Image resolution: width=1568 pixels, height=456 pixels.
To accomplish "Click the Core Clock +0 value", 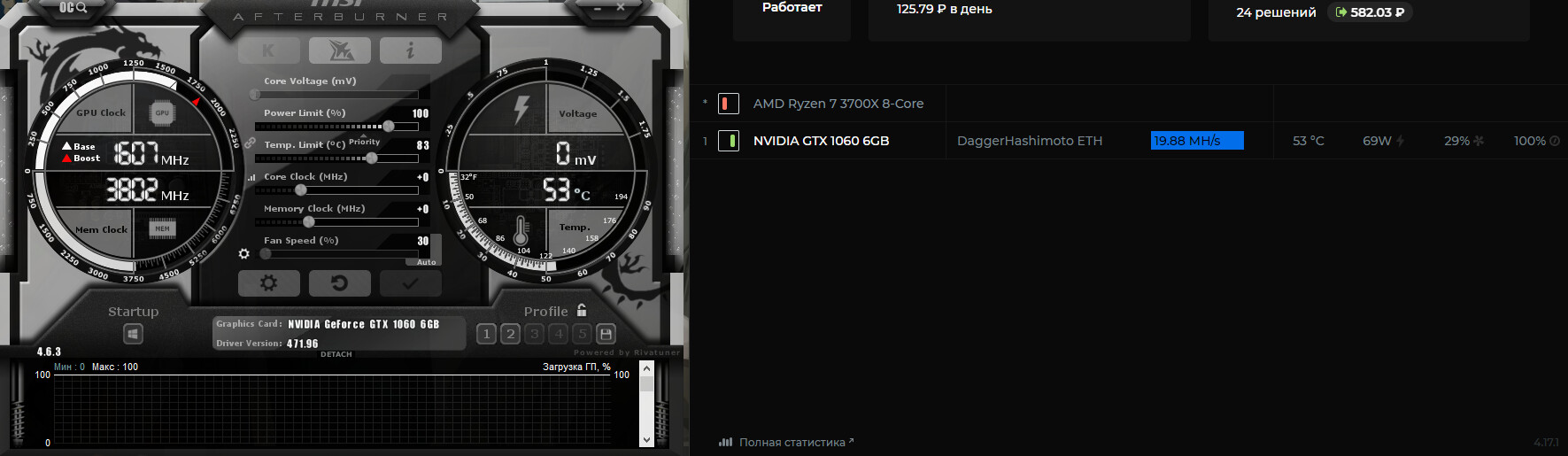I will pyautogui.click(x=422, y=177).
